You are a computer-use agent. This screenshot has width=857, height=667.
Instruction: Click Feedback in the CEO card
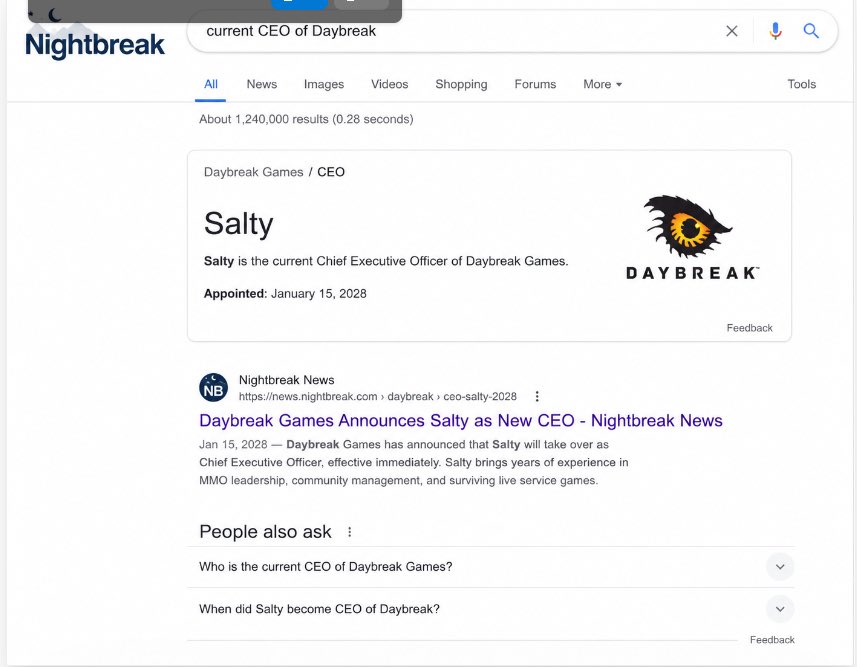click(x=749, y=328)
